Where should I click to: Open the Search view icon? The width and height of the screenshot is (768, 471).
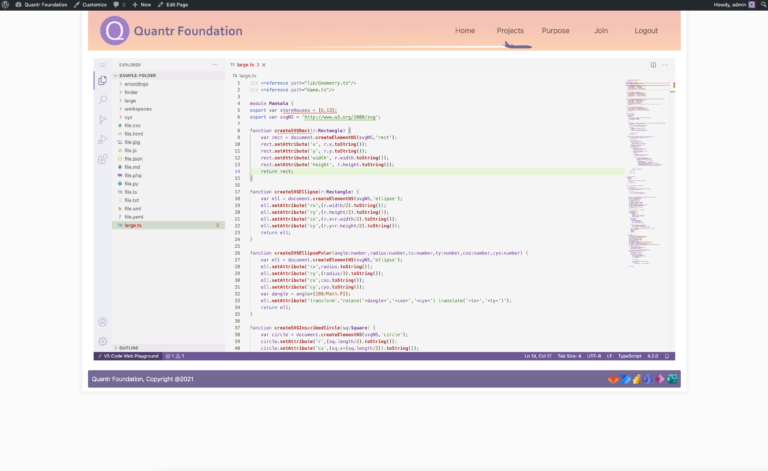tap(102, 100)
